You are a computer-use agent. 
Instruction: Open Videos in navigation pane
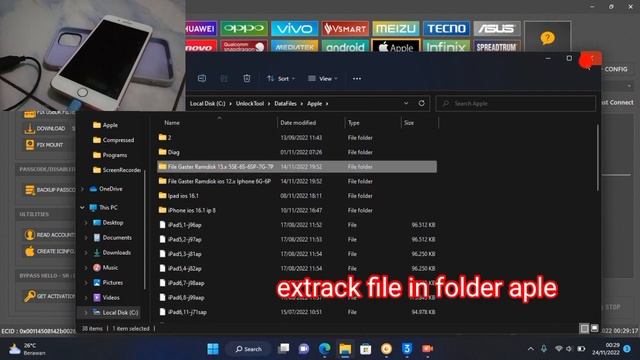point(107,298)
